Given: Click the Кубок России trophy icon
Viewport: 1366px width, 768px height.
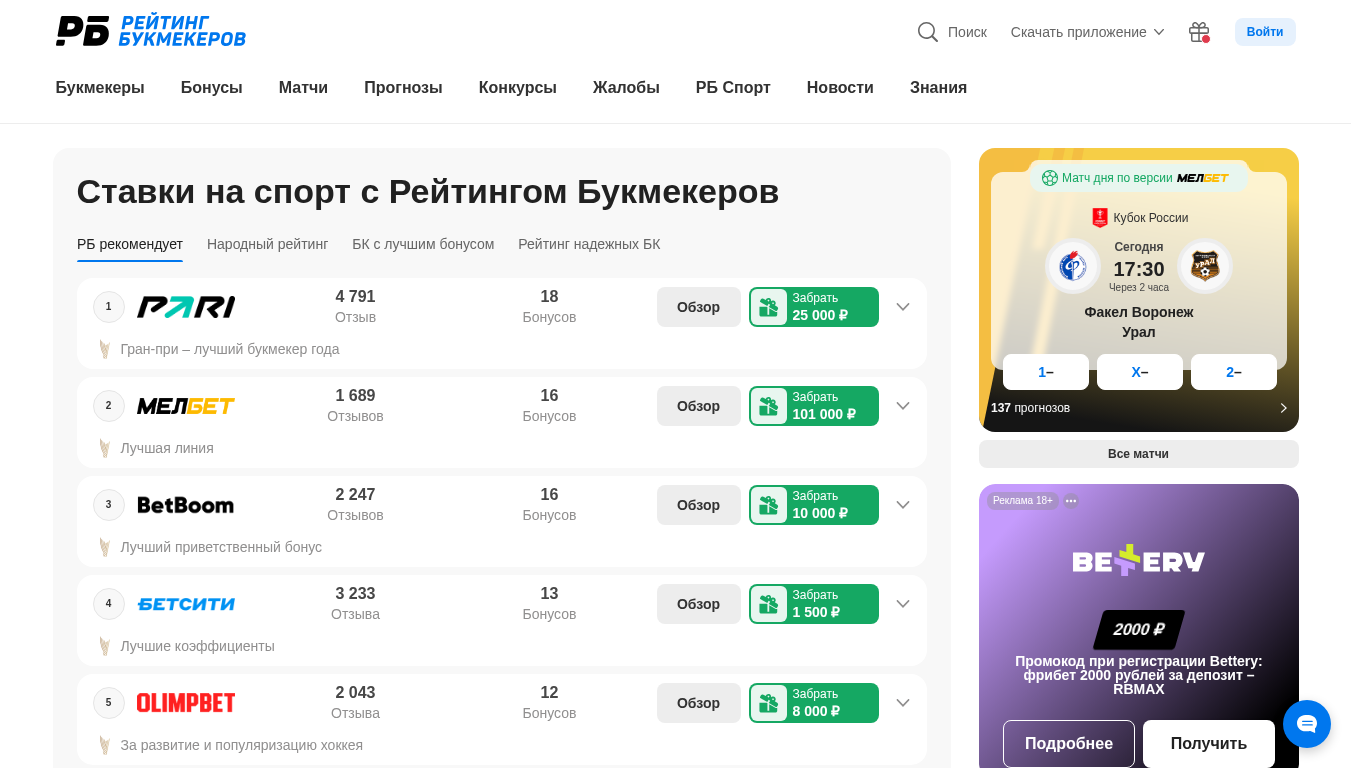Looking at the screenshot, I should 1100,217.
